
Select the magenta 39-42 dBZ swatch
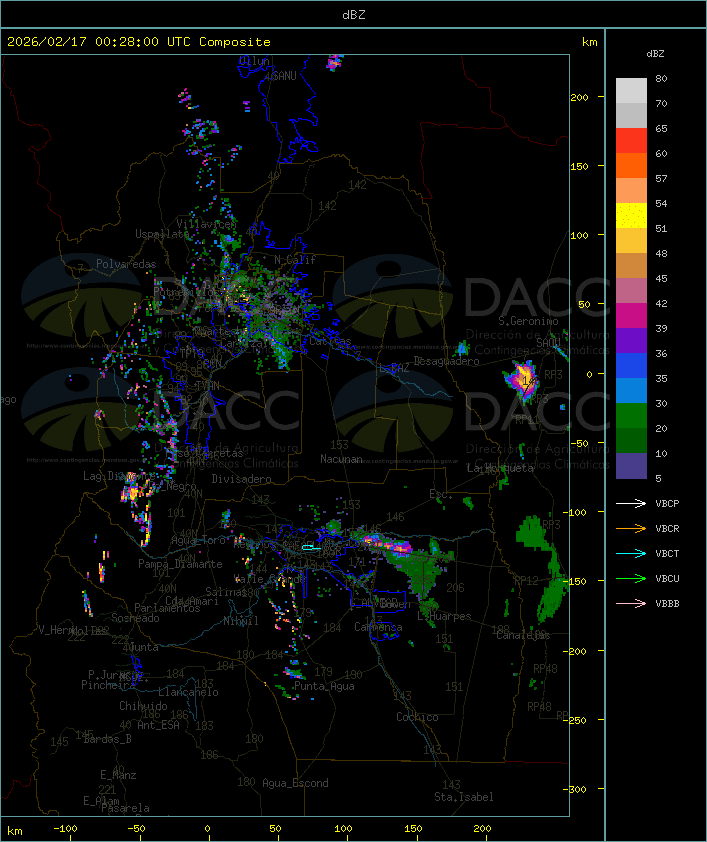click(x=631, y=316)
